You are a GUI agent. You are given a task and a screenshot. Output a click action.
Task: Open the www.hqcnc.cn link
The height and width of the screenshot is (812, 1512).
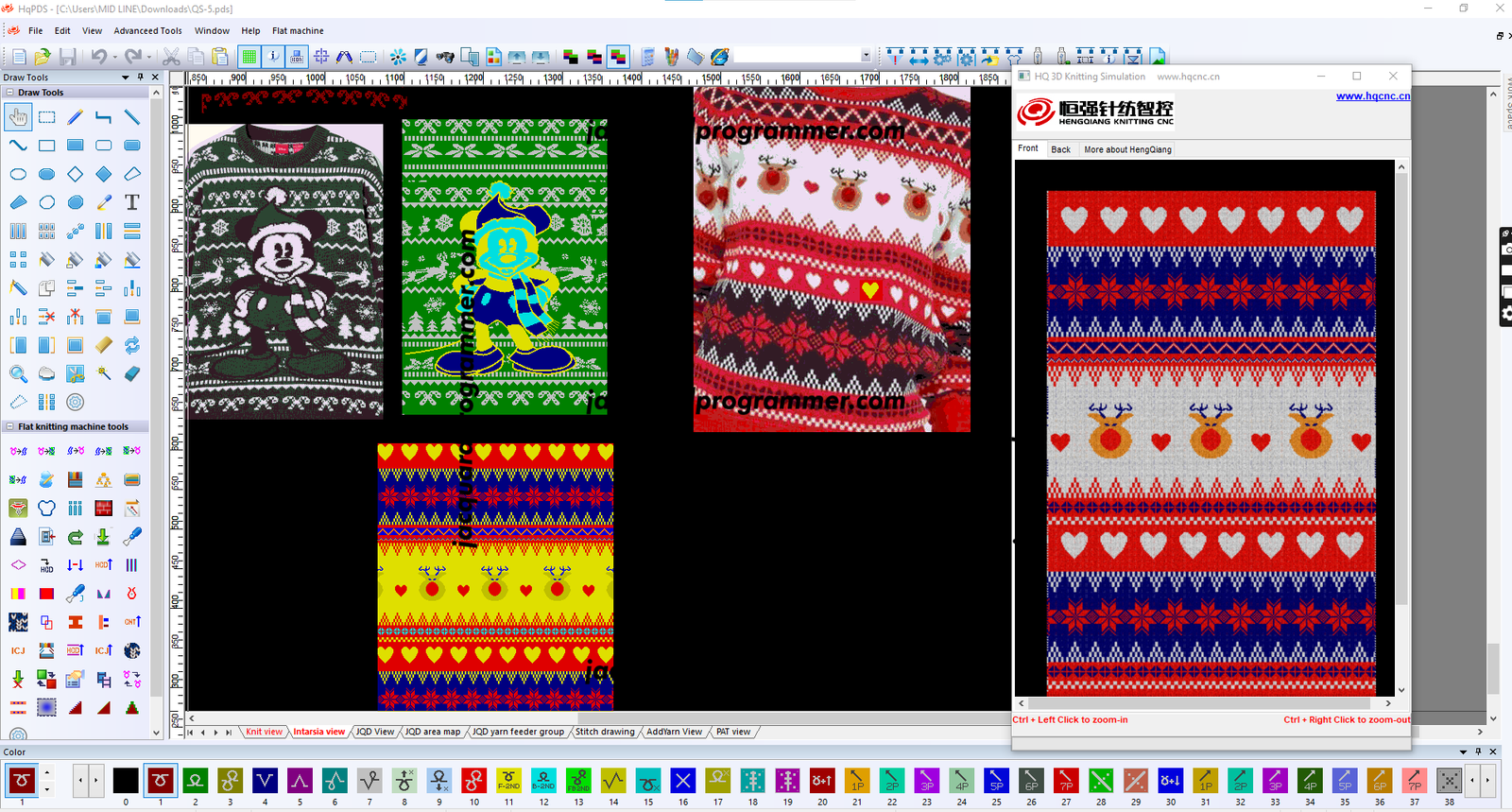click(1372, 96)
